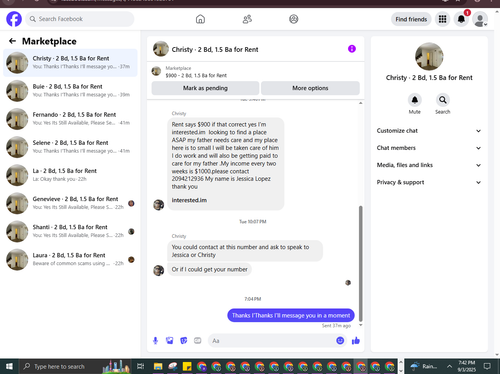The image size is (500, 374).
Task: Click the Windows taskbar search box
Action: [74, 367]
